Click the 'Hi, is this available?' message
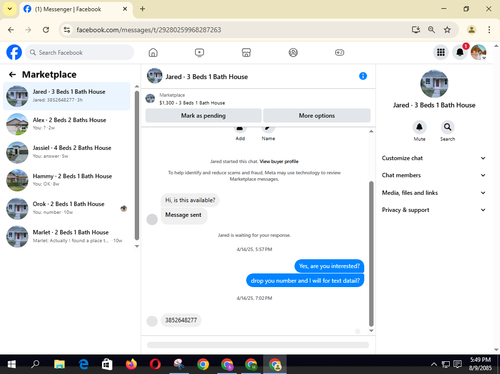 (x=190, y=200)
